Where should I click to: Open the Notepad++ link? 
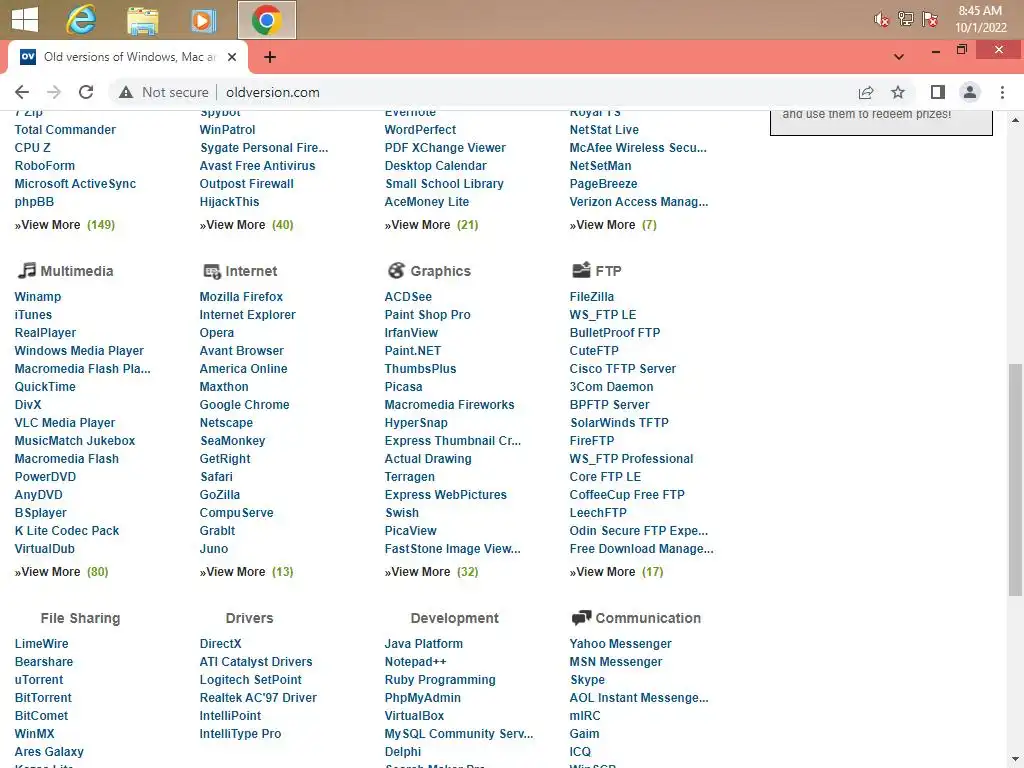[415, 662]
